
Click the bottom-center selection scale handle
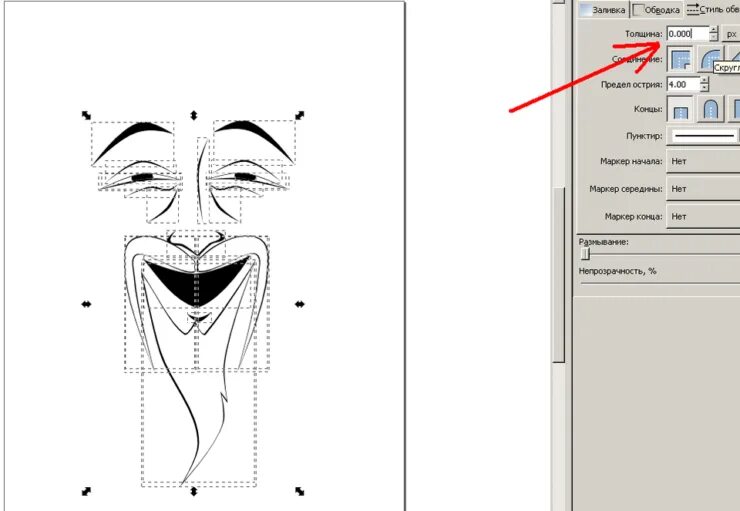193,492
